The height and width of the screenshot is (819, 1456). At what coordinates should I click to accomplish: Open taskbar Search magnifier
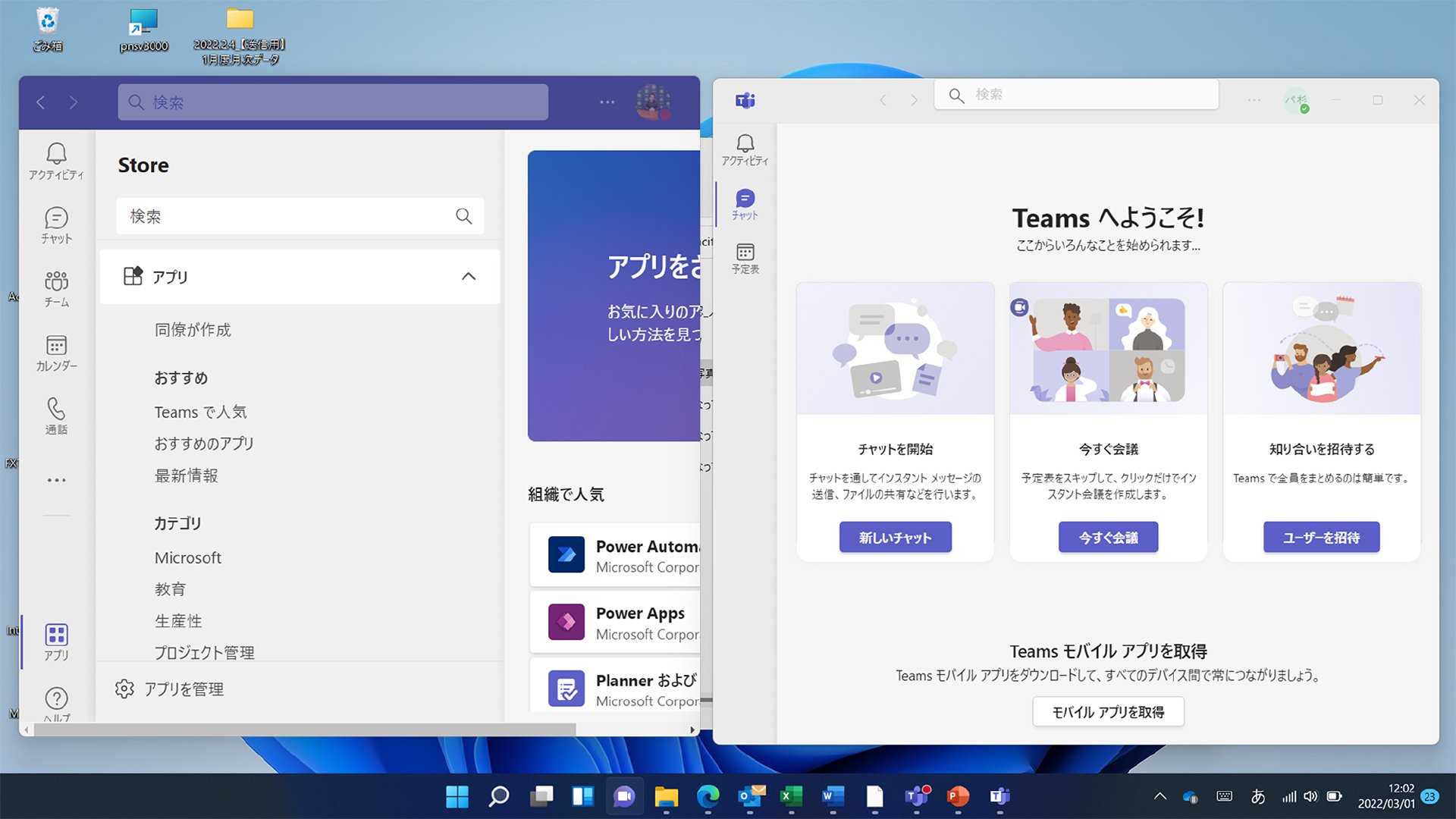point(499,796)
